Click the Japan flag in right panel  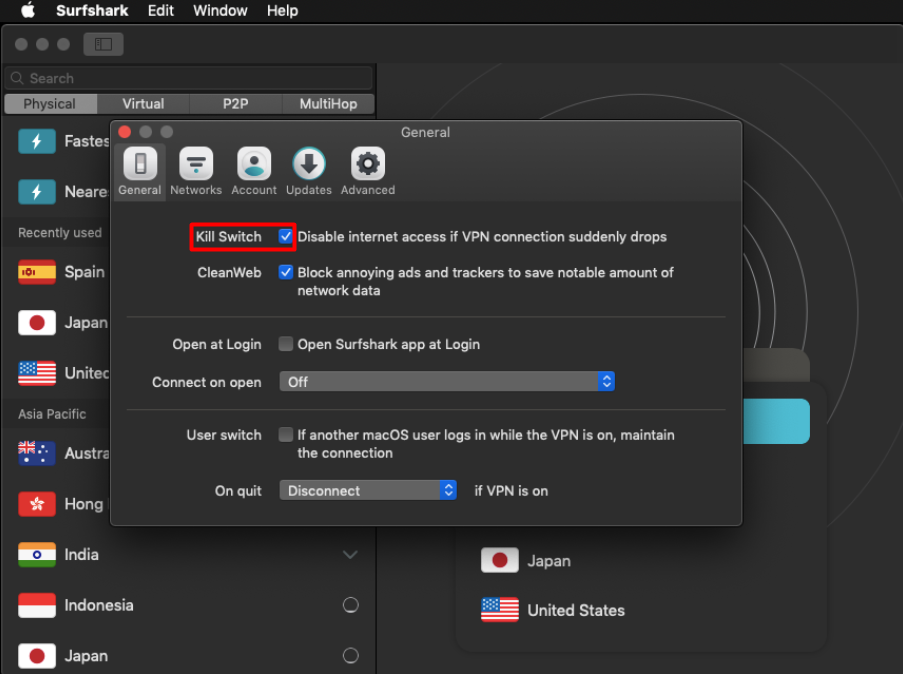[x=500, y=560]
